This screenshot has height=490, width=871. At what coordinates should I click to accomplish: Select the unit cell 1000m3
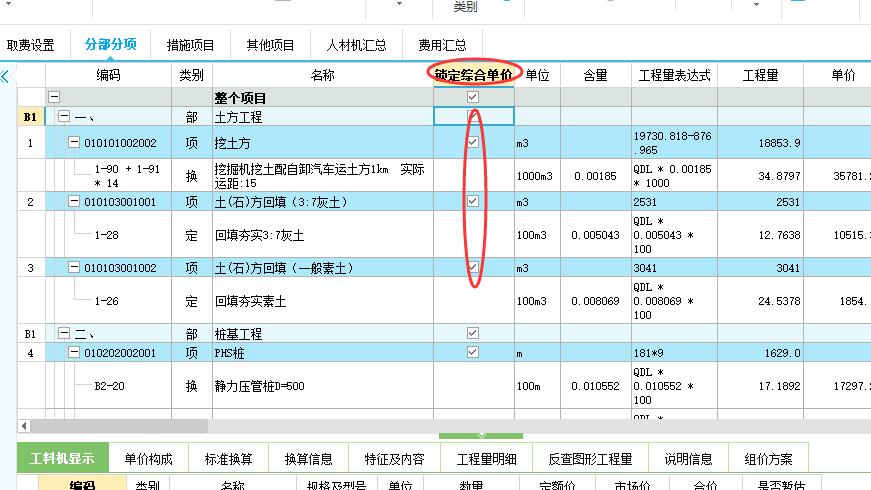point(537,176)
